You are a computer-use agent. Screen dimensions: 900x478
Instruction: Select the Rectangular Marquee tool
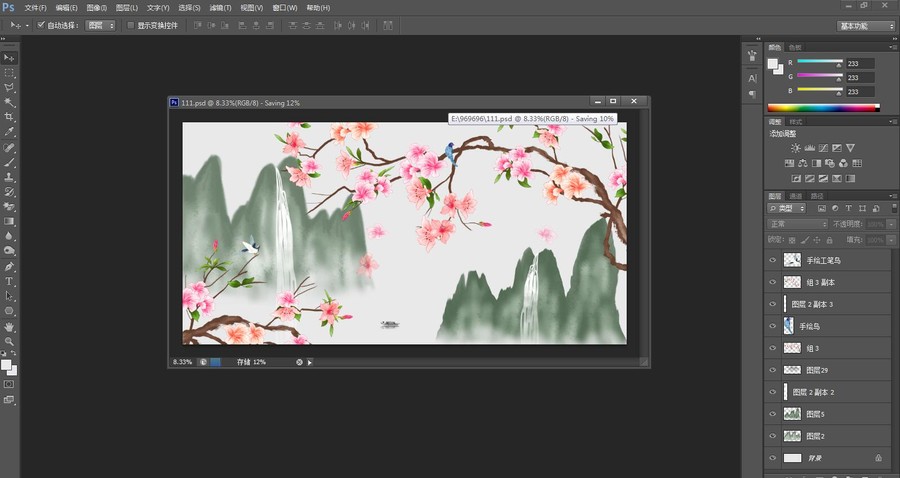tap(9, 73)
